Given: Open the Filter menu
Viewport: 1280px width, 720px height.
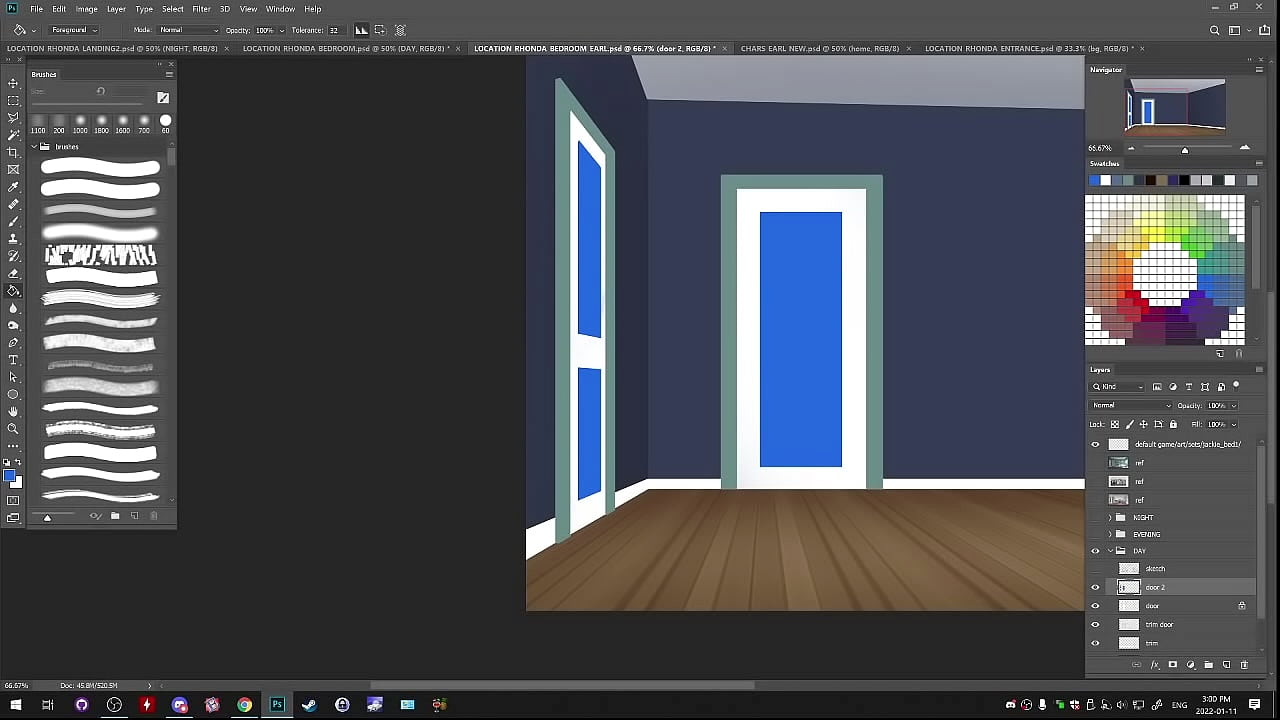Looking at the screenshot, I should click(201, 9).
